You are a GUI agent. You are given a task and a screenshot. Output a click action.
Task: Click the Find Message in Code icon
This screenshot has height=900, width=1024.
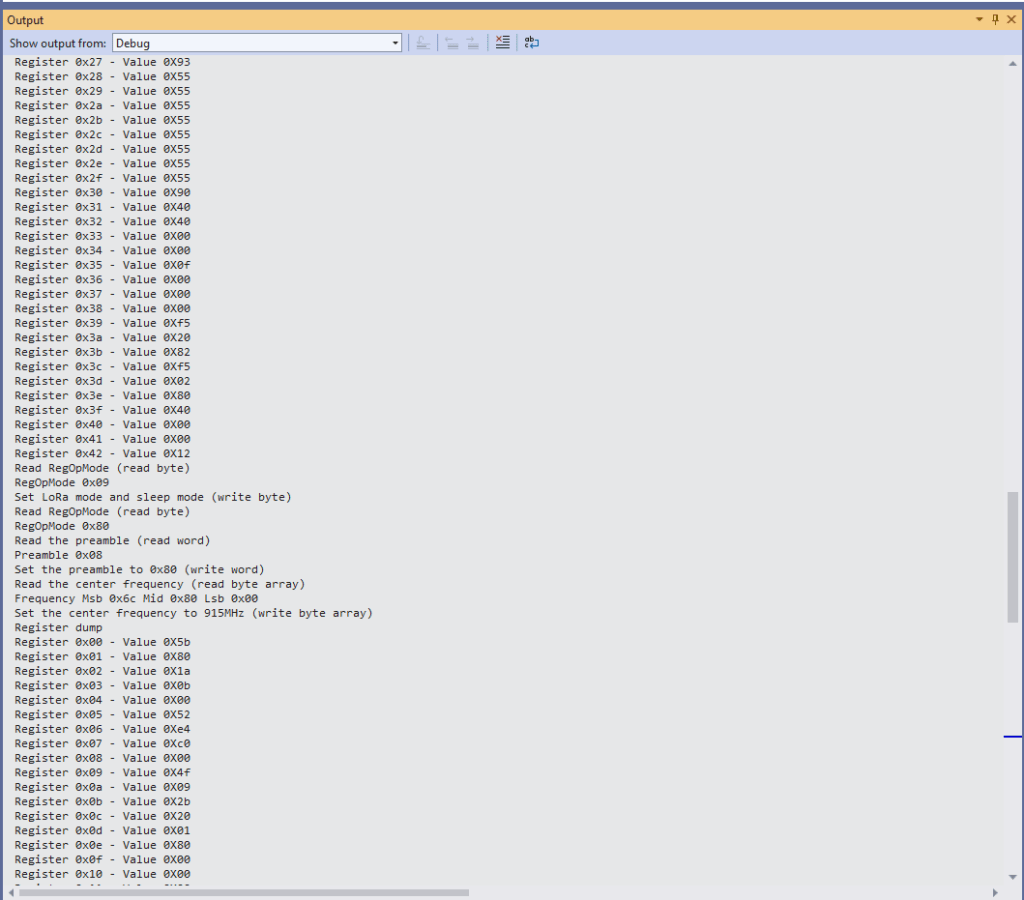[423, 43]
